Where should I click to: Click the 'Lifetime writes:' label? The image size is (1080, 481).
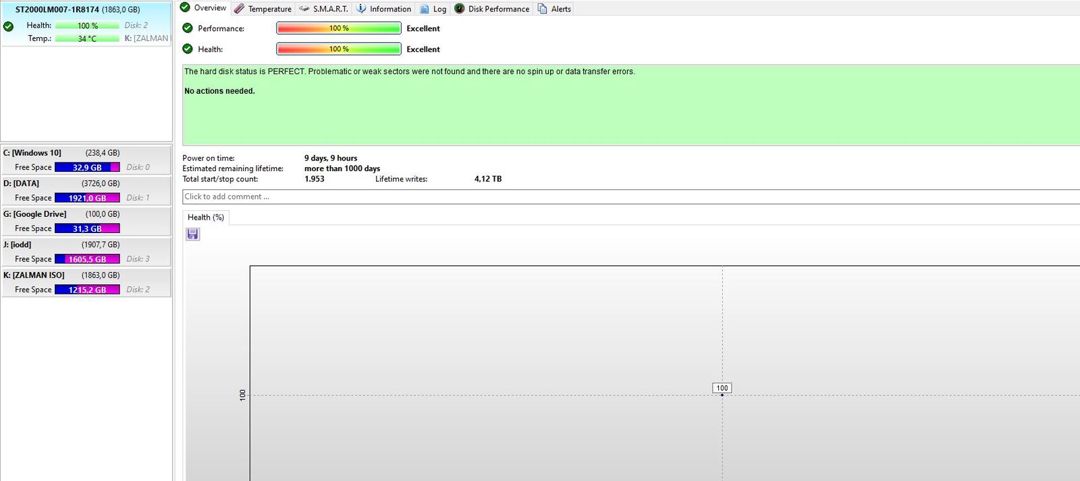pos(402,179)
